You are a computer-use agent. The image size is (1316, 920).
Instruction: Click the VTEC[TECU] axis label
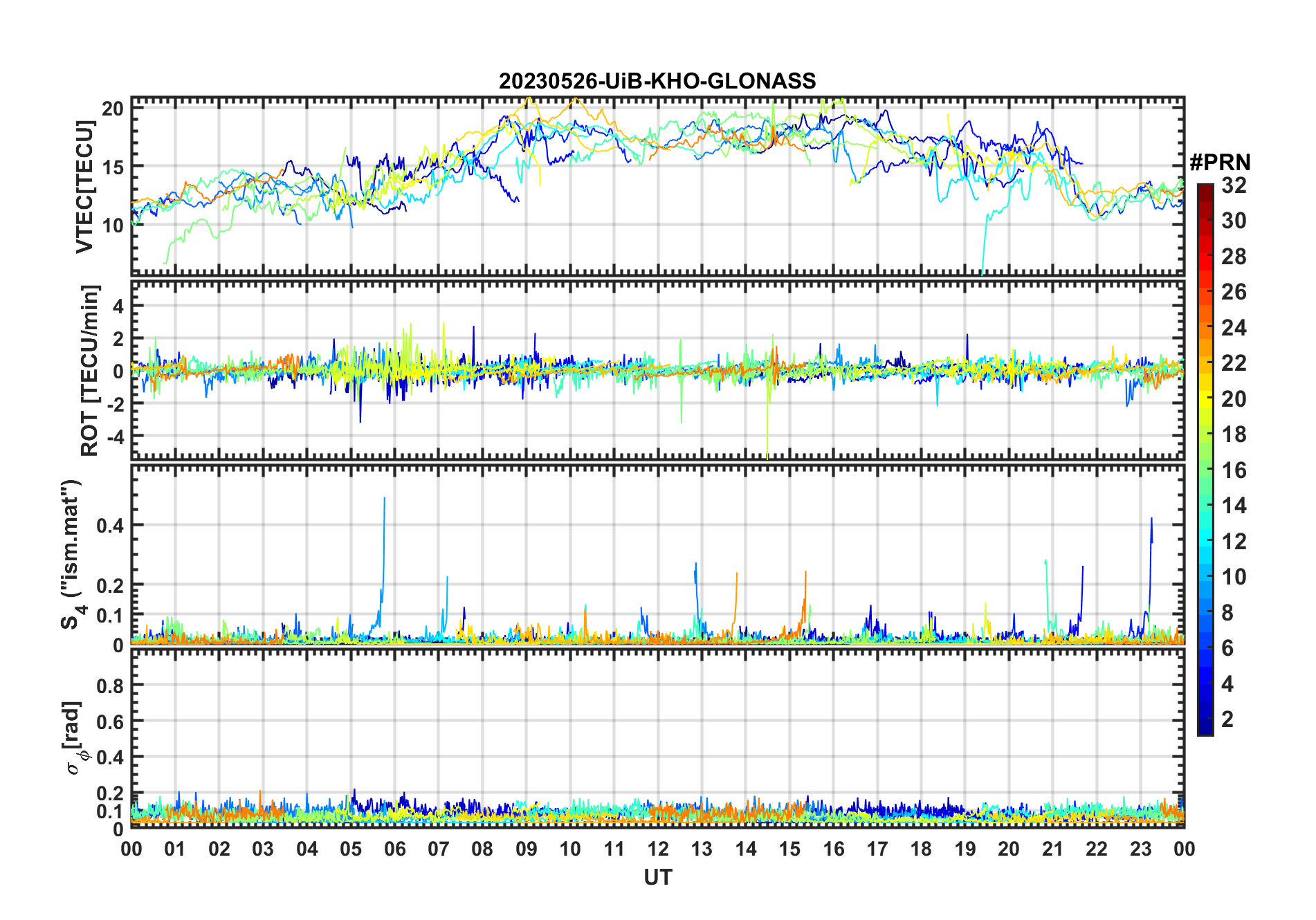click(85, 187)
